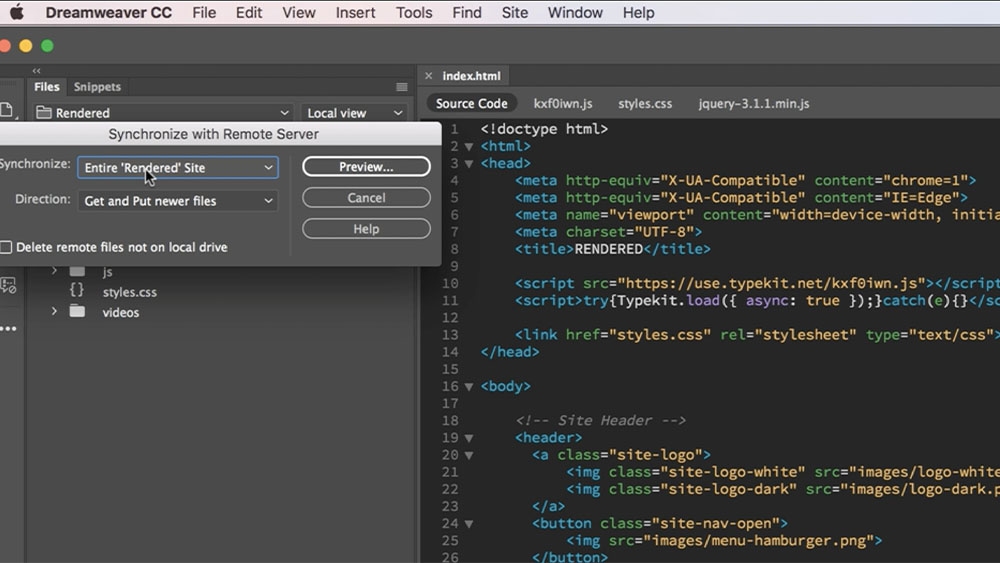Viewport: 1000px width, 563px height.
Task: Click Help in Synchronize dialog
Action: click(366, 229)
